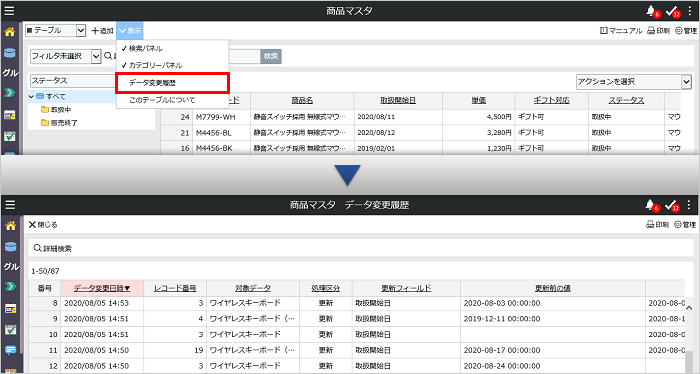Open calendar icon in データ変更履歴 window sidebar

[10, 308]
